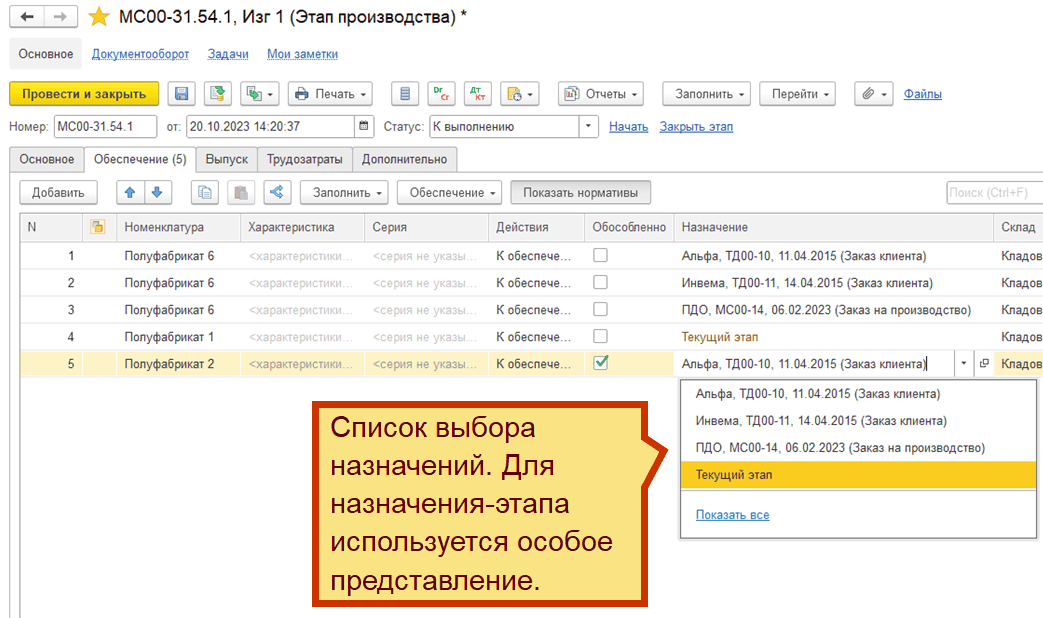Switch to the Дополнительно tab

click(x=404, y=159)
